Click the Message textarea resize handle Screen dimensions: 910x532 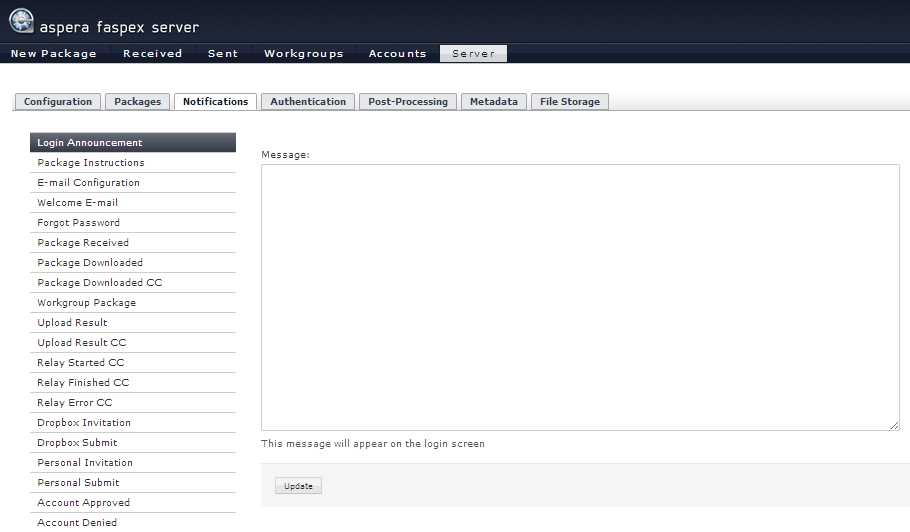click(894, 425)
